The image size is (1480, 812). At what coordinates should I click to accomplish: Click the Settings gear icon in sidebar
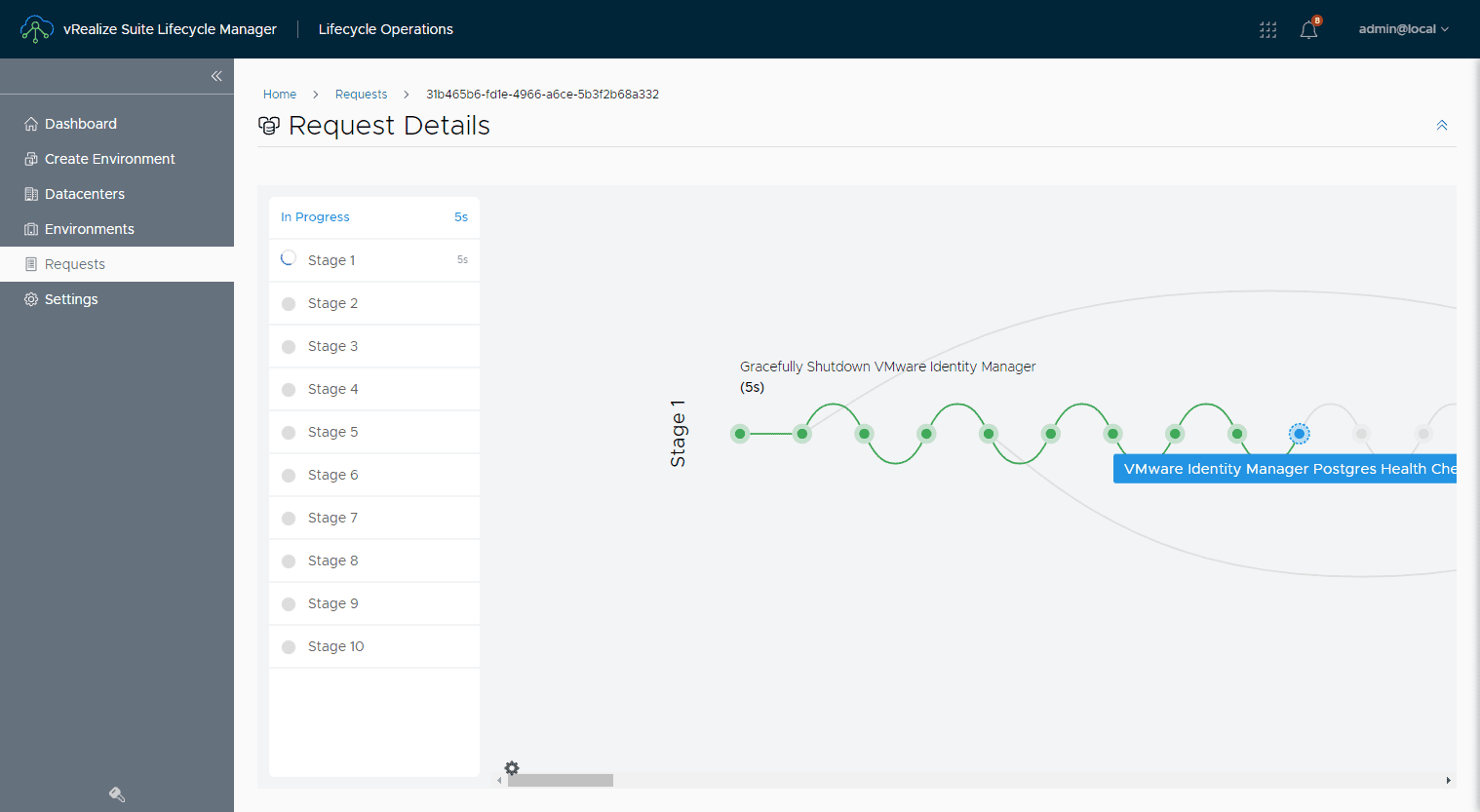click(x=31, y=299)
